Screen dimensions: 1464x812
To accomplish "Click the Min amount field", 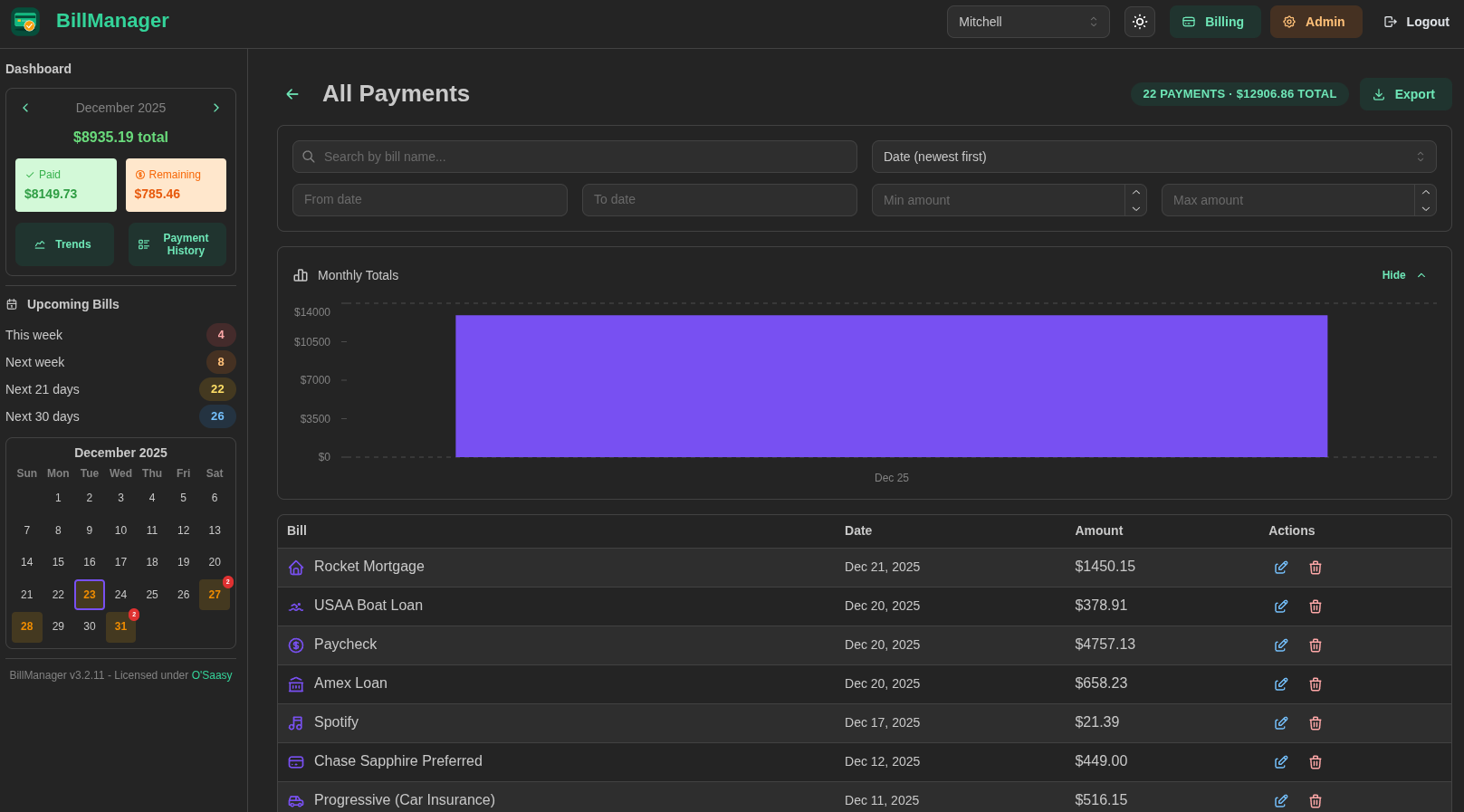I will 999,200.
